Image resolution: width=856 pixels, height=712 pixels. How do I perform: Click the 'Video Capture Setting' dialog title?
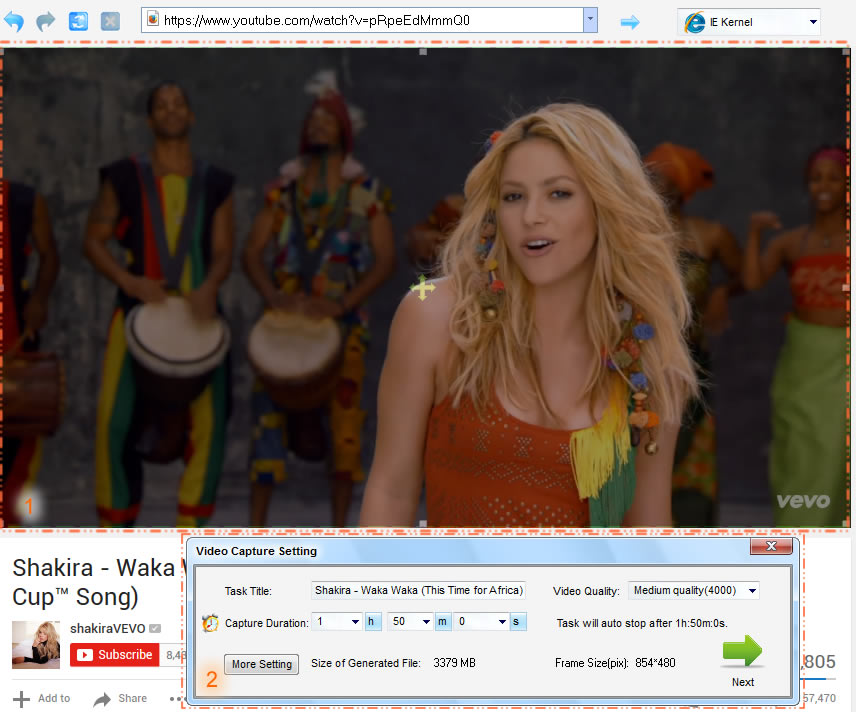pos(256,551)
